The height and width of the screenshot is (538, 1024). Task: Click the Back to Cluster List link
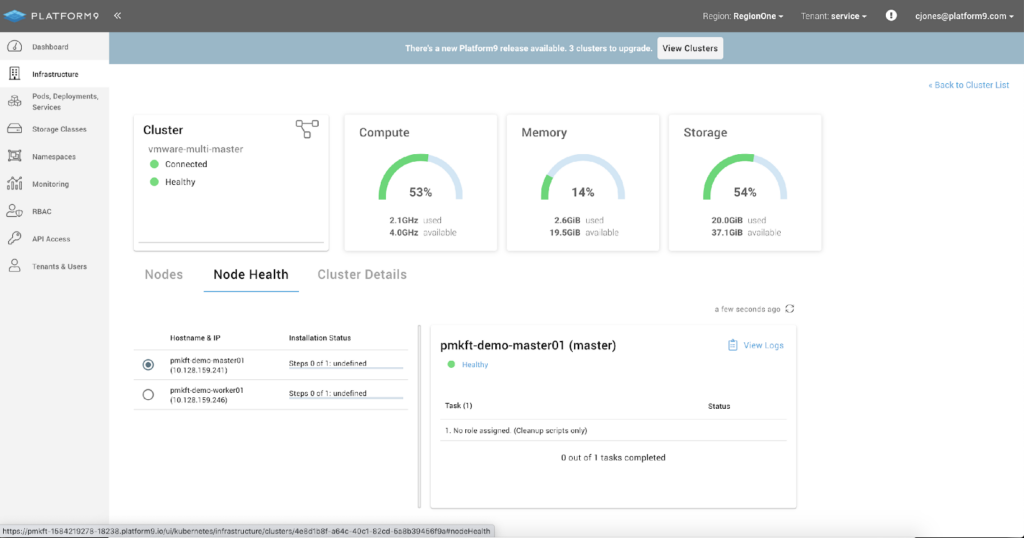click(x=968, y=85)
